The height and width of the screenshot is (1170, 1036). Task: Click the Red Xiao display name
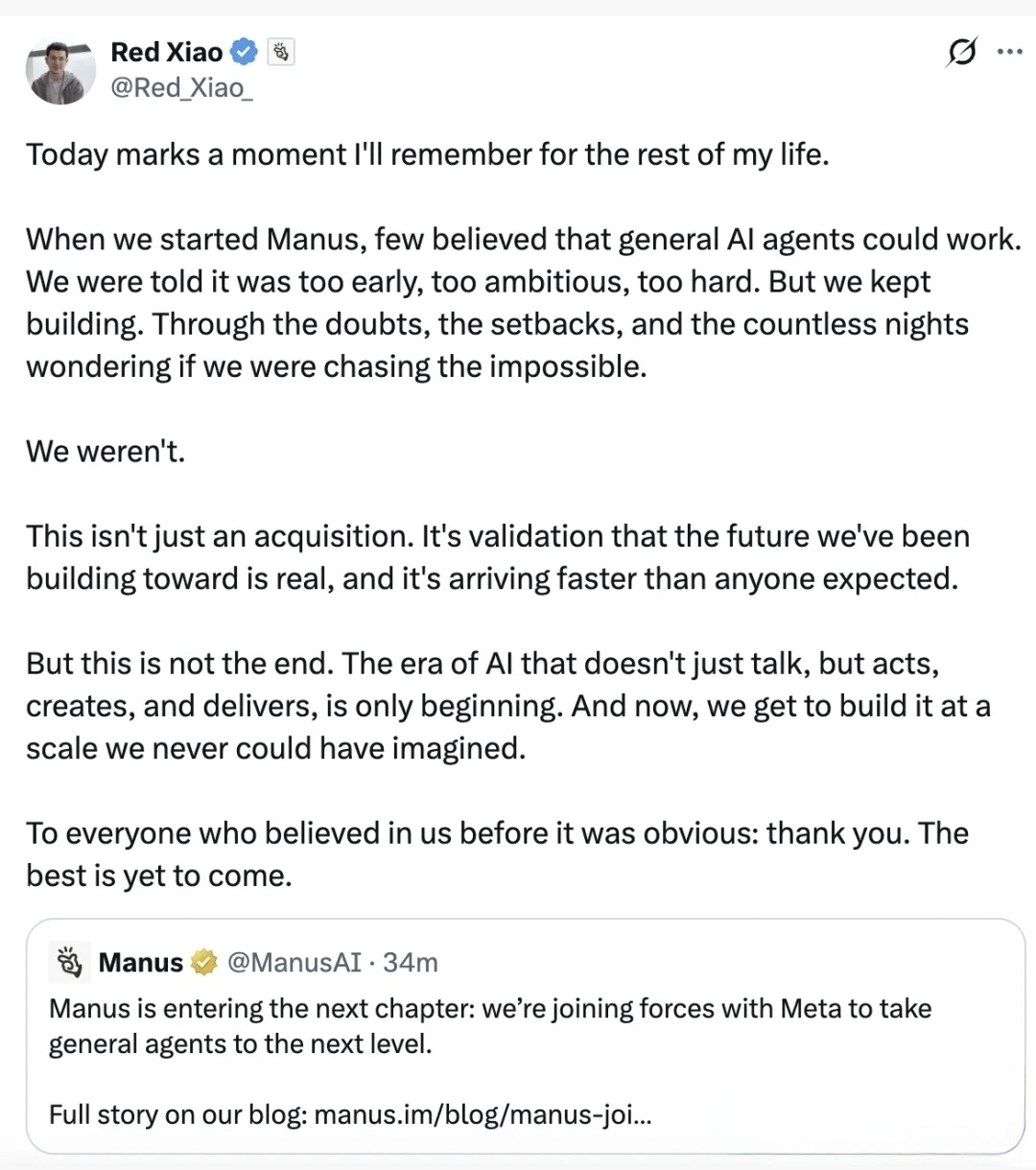click(x=167, y=52)
